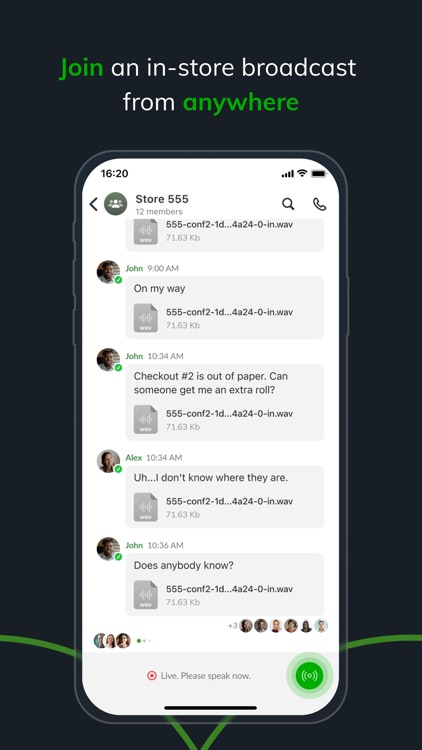
Task: Tap the green live broadcast button
Action: click(x=310, y=675)
